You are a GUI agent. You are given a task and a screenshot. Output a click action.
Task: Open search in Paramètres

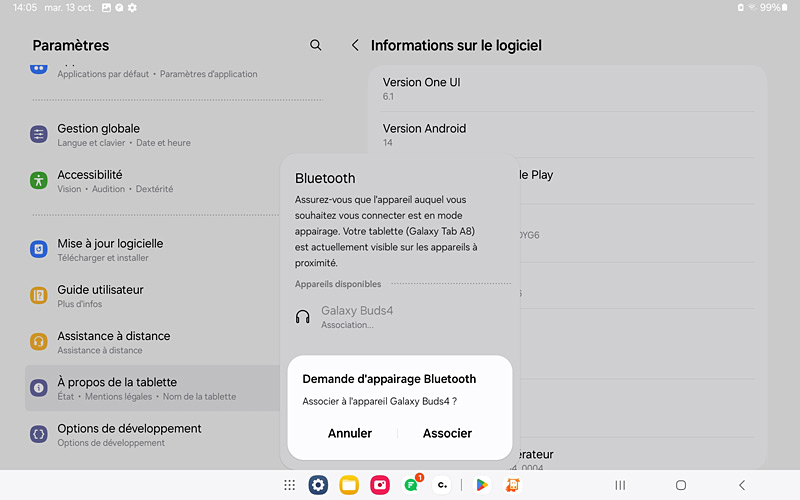(316, 45)
